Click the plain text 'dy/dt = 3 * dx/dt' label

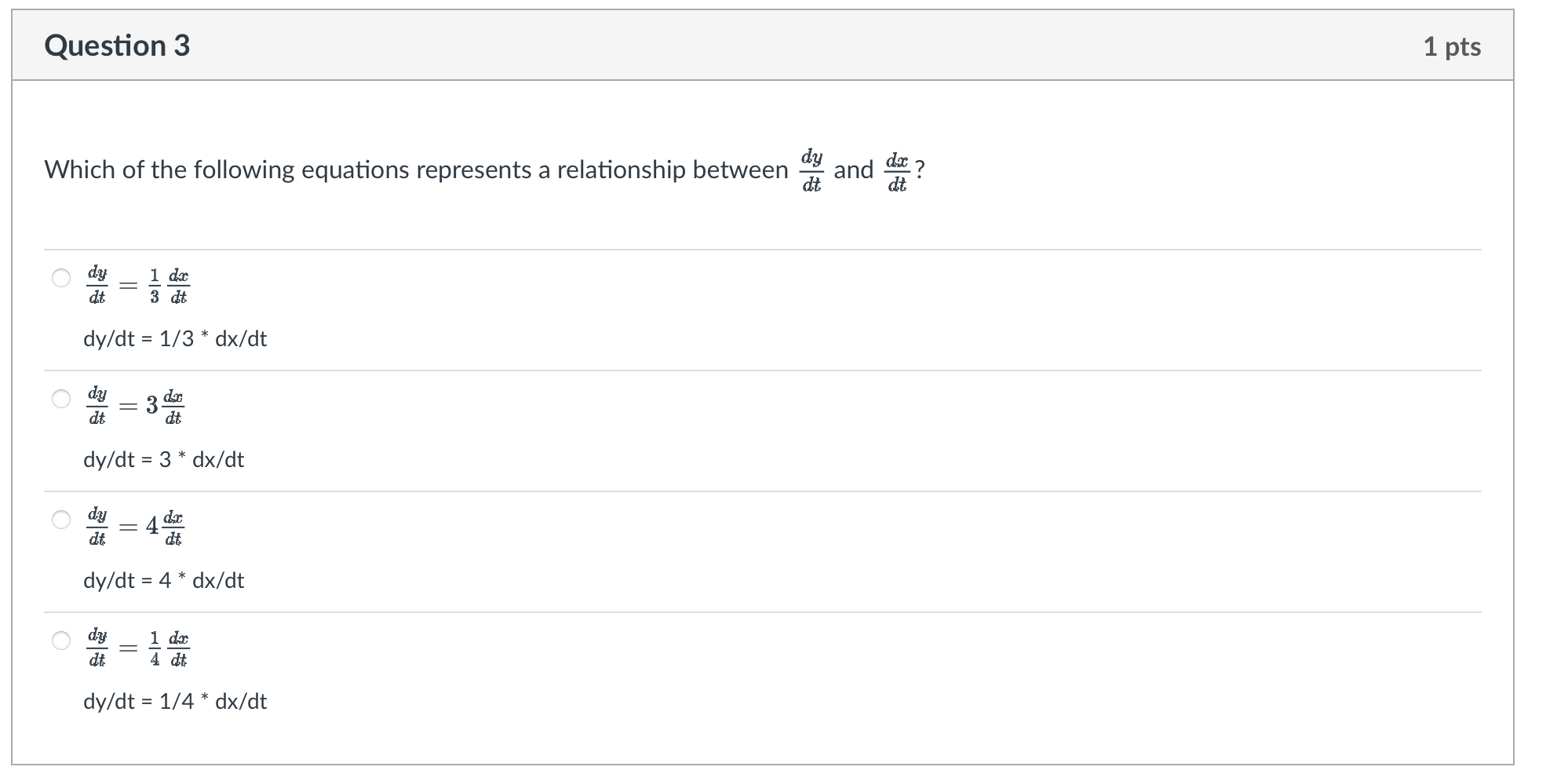[163, 459]
